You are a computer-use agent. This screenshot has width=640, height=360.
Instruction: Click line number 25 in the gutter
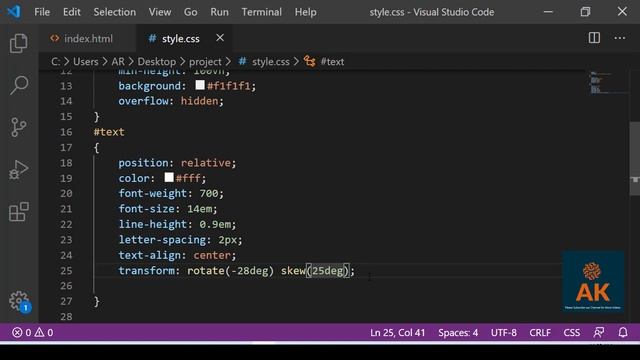(x=66, y=271)
